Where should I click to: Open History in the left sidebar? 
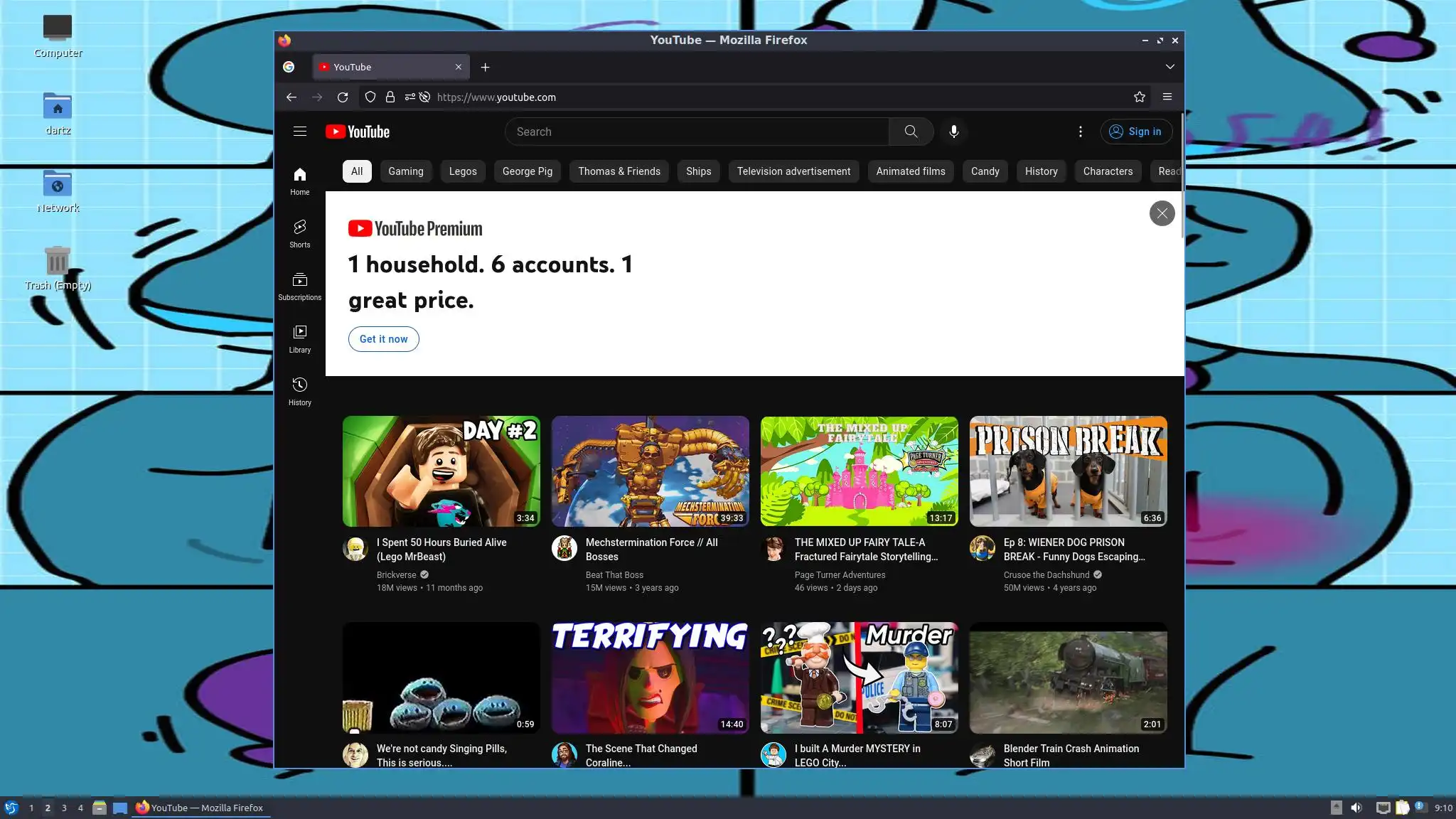pos(299,391)
